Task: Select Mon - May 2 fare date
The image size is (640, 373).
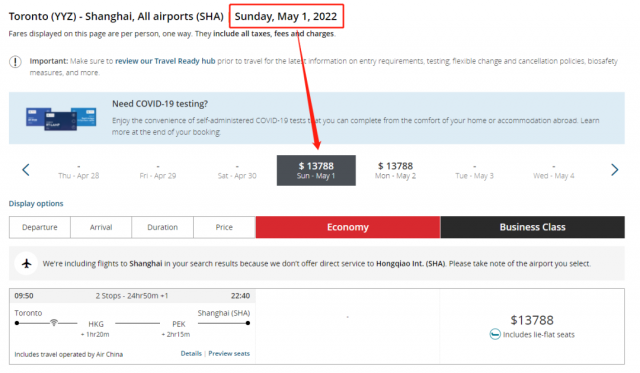Action: pos(395,170)
